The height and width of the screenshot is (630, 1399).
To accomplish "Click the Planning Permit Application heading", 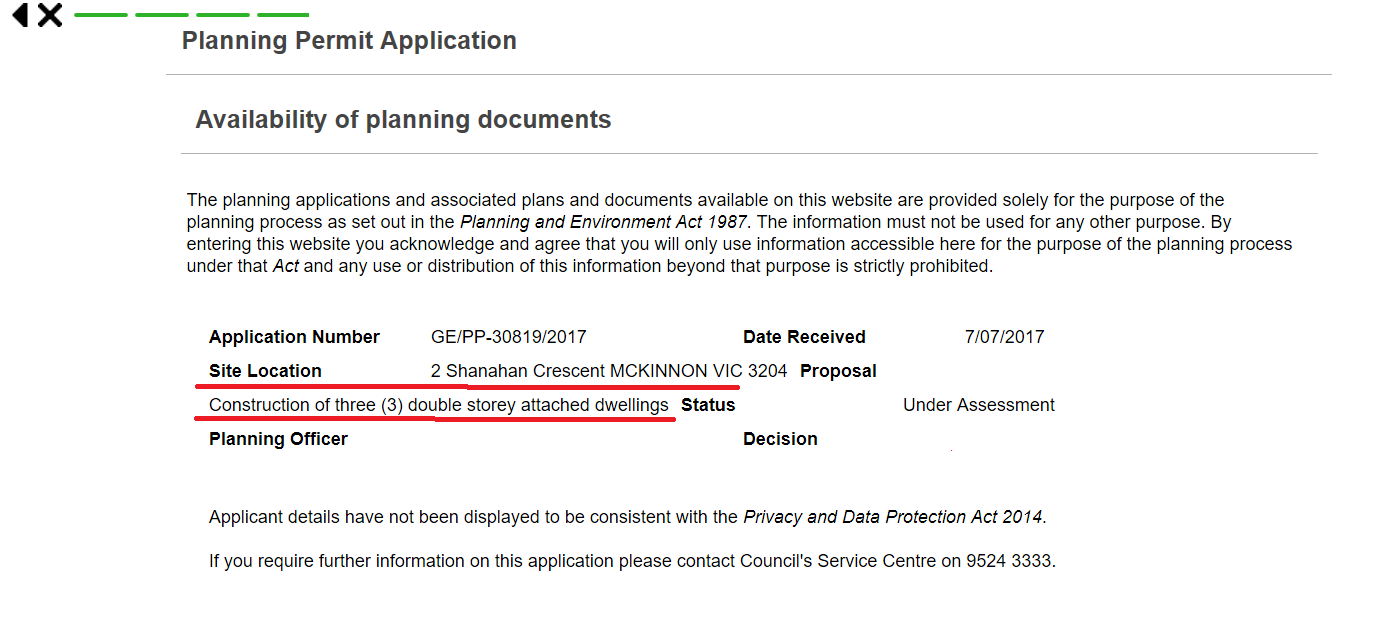I will (x=349, y=41).
